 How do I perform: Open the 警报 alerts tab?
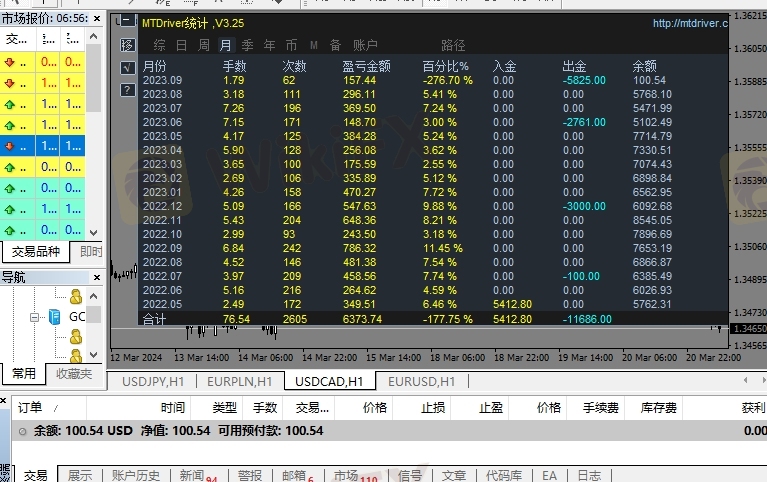pos(250,475)
